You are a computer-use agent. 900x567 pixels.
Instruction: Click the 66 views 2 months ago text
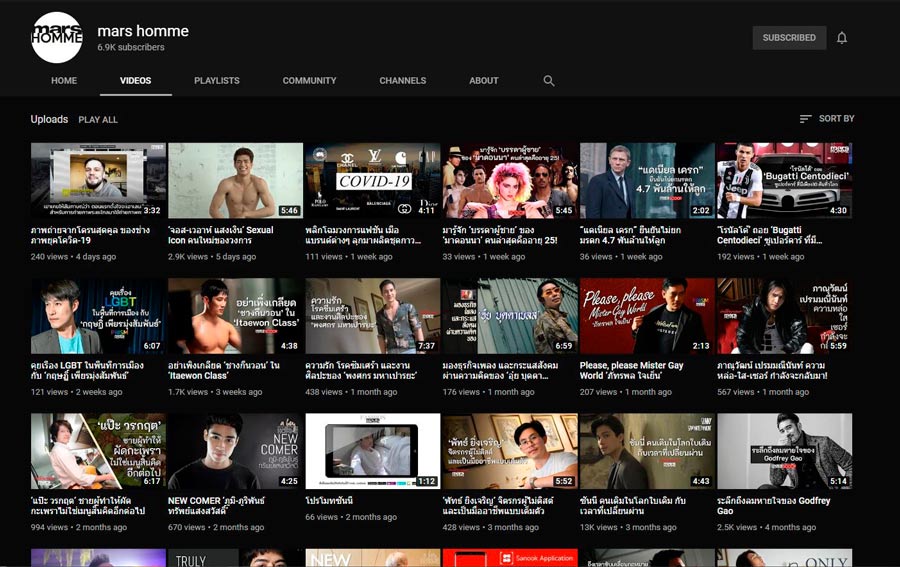(x=351, y=516)
